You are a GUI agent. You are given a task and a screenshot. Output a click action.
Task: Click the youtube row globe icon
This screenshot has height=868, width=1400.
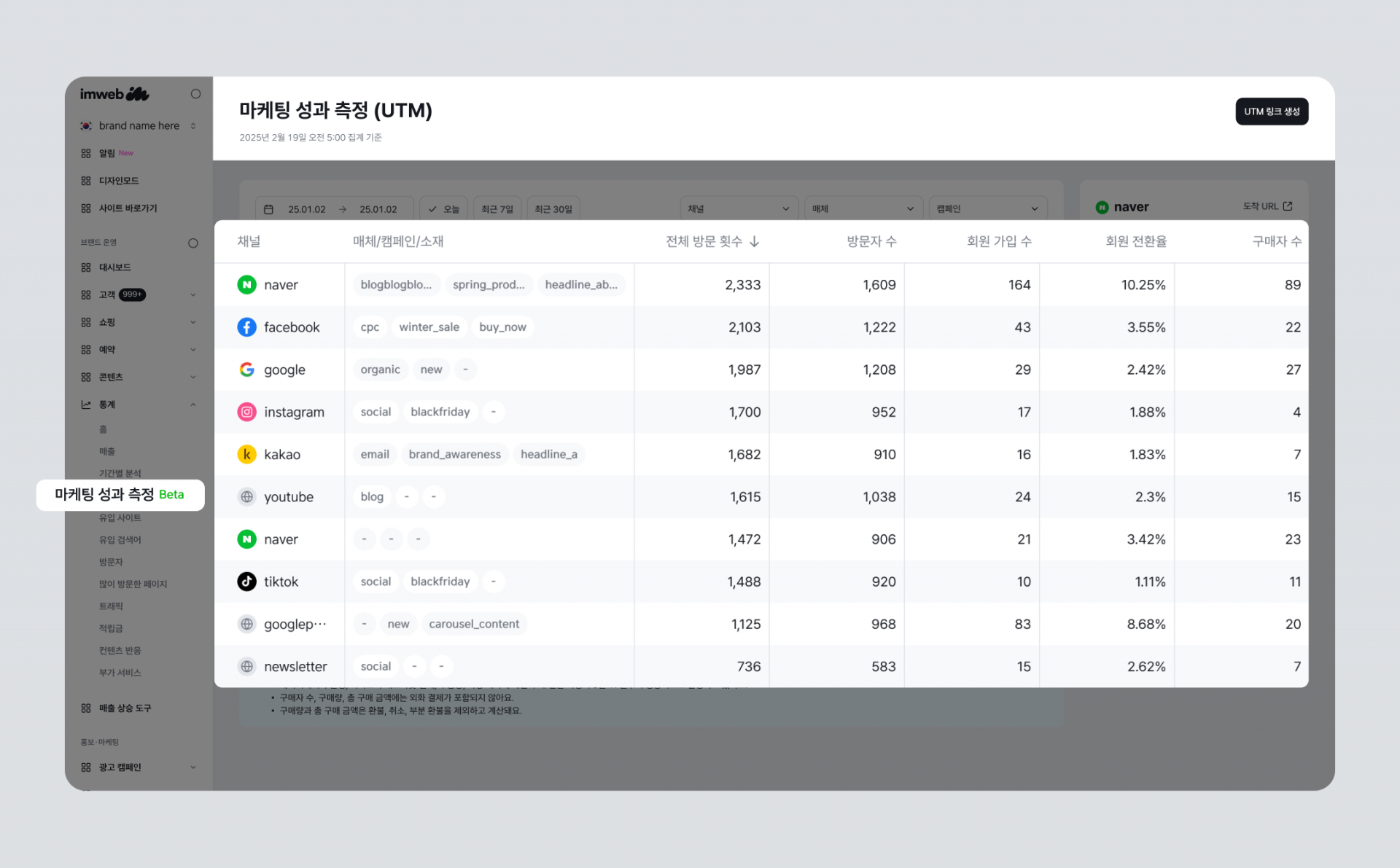point(247,497)
